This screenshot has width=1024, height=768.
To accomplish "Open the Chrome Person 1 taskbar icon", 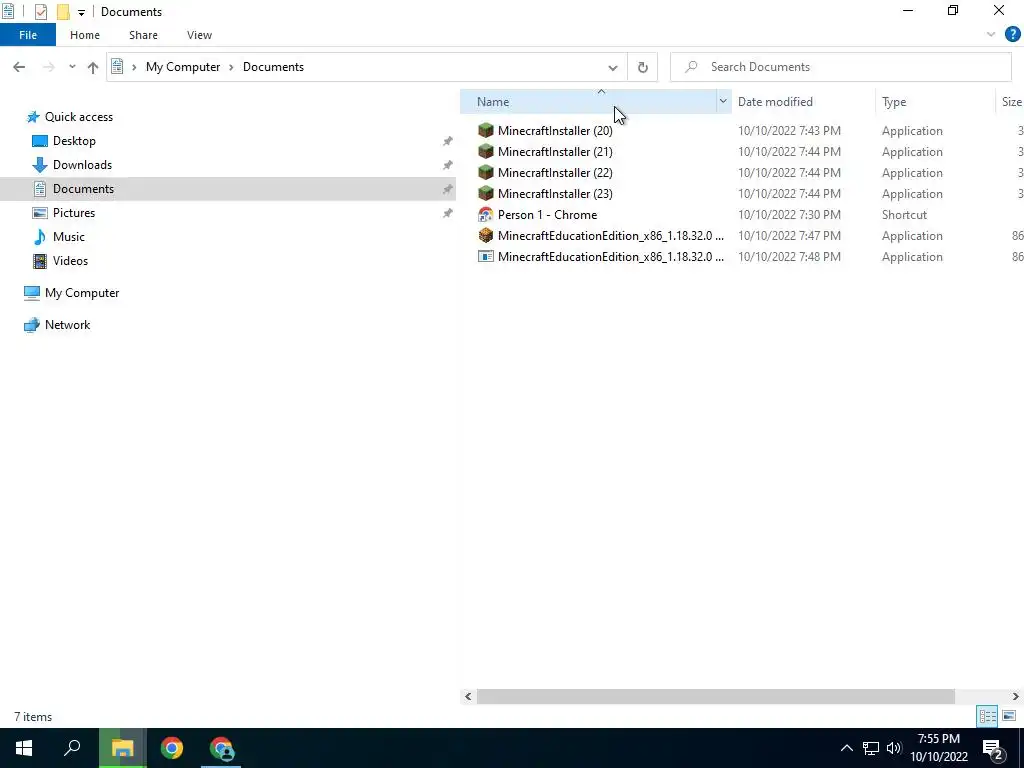I will coord(221,748).
